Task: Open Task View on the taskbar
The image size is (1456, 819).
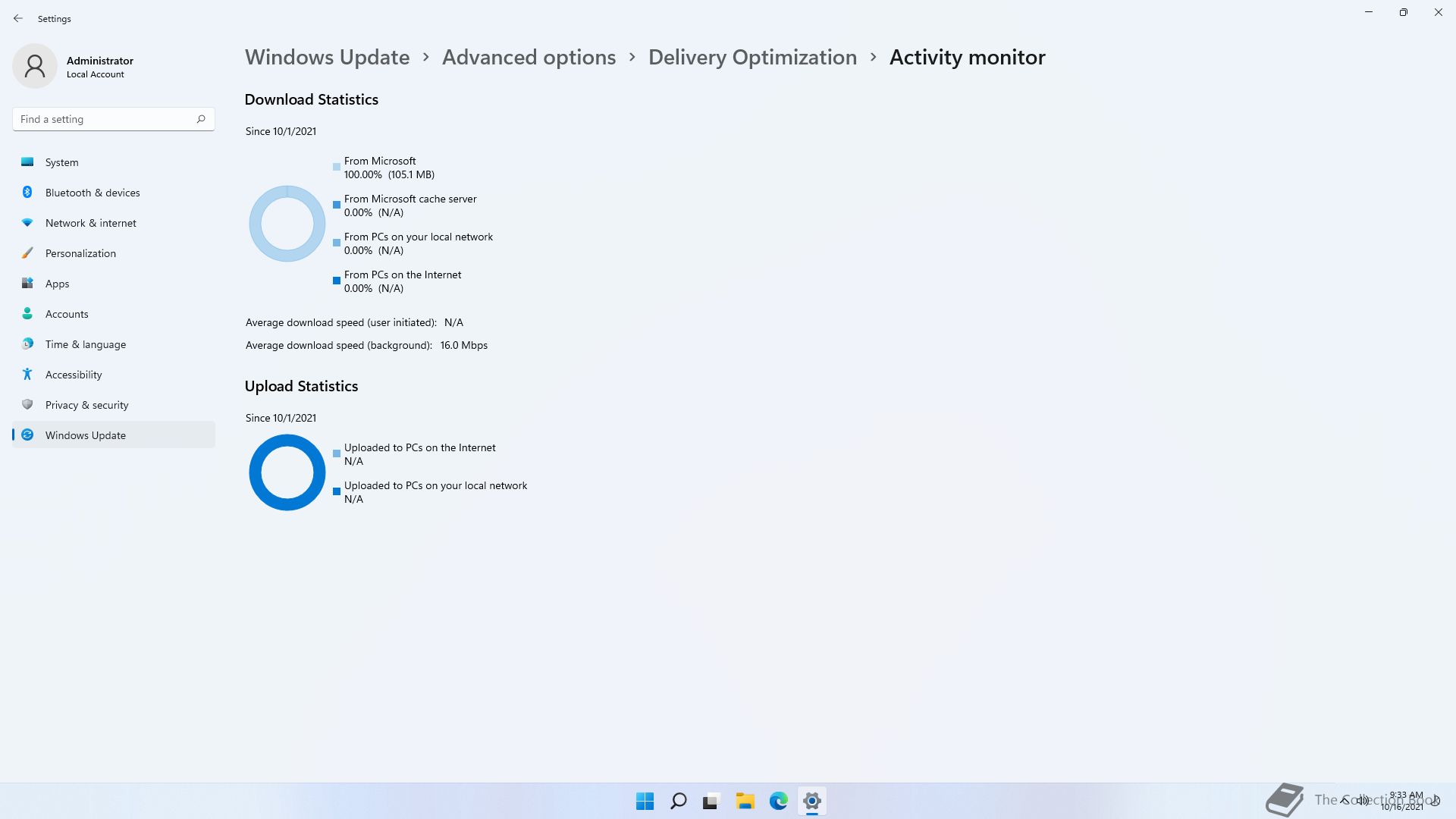Action: 711,801
